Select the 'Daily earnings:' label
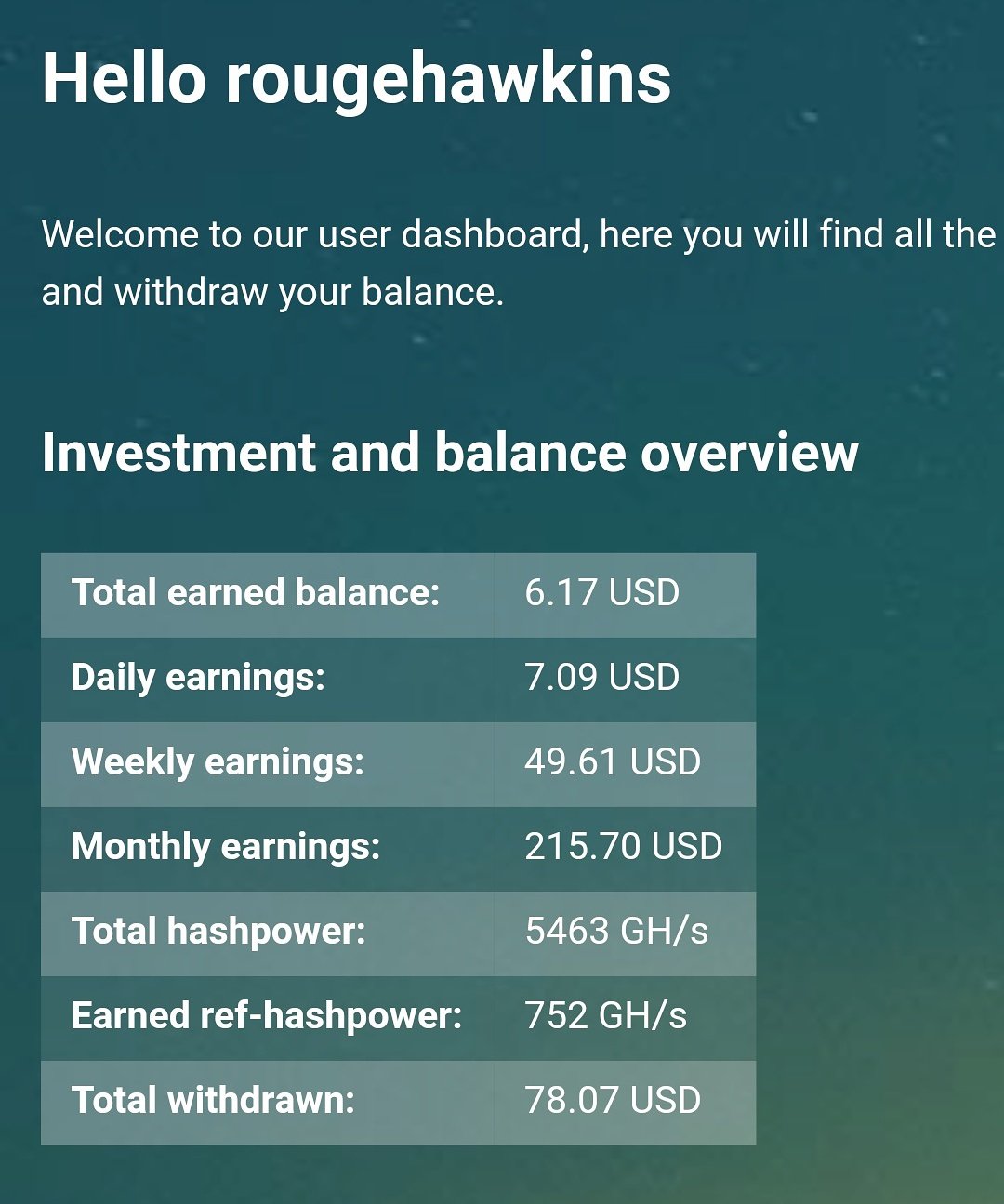The height and width of the screenshot is (1204, 1004). point(198,678)
